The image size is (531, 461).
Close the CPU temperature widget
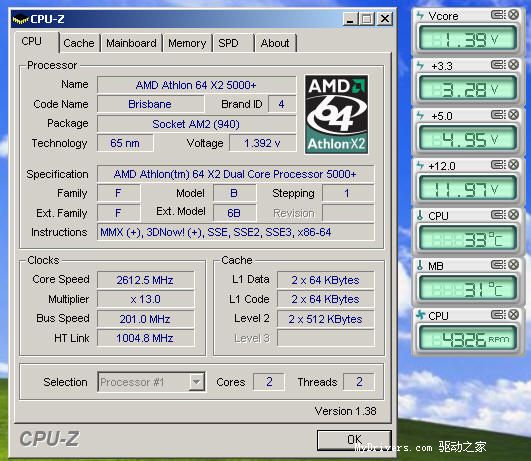pos(513,214)
